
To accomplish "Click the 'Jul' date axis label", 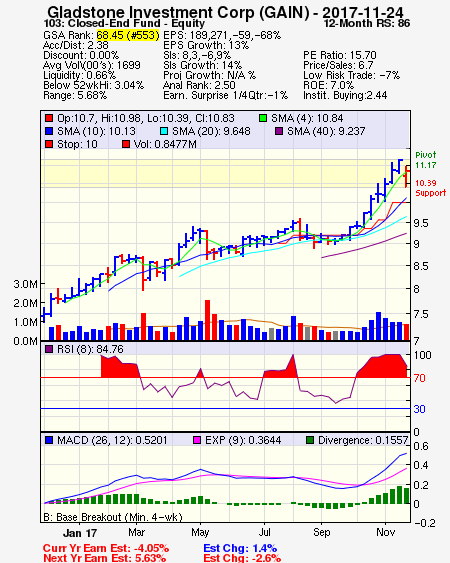I will pos(265,532).
